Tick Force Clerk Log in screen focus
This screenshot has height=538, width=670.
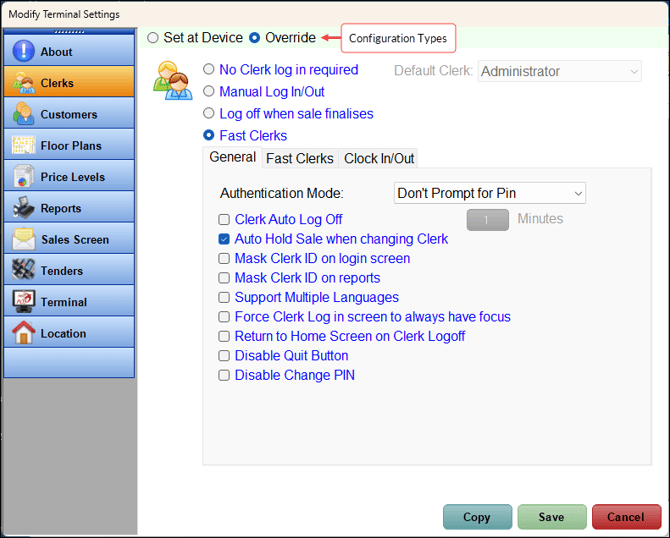pyautogui.click(x=224, y=317)
